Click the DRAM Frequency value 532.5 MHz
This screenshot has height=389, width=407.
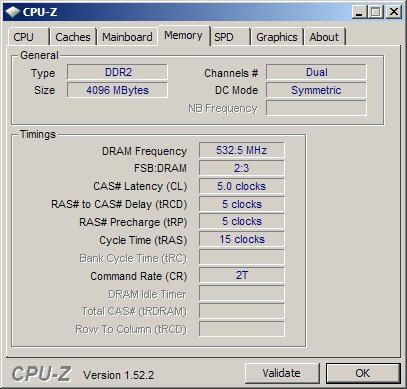click(242, 150)
